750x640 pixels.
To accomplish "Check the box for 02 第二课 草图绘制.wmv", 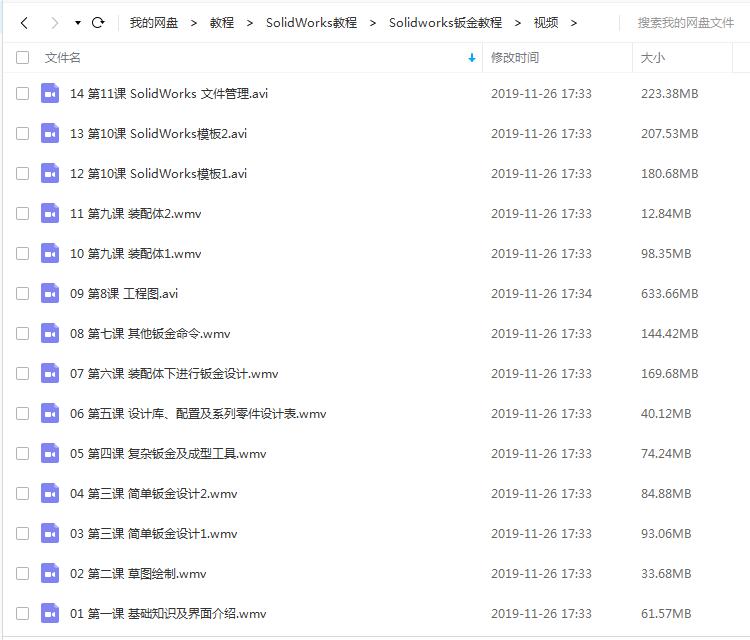I will pyautogui.click(x=22, y=574).
